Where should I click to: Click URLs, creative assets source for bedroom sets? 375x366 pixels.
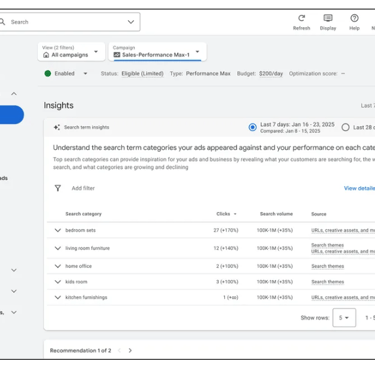coord(343,230)
